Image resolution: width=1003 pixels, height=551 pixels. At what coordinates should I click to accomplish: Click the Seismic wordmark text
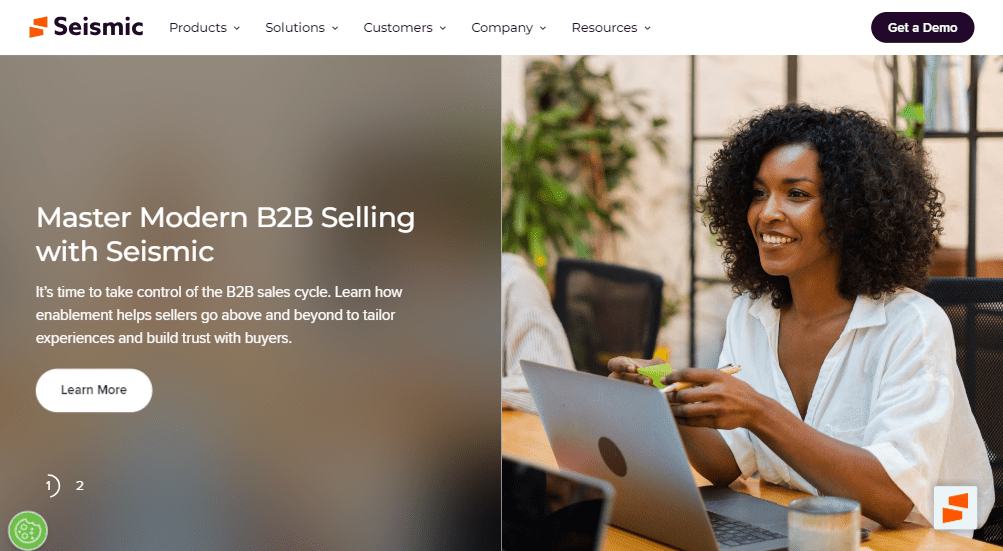point(99,27)
